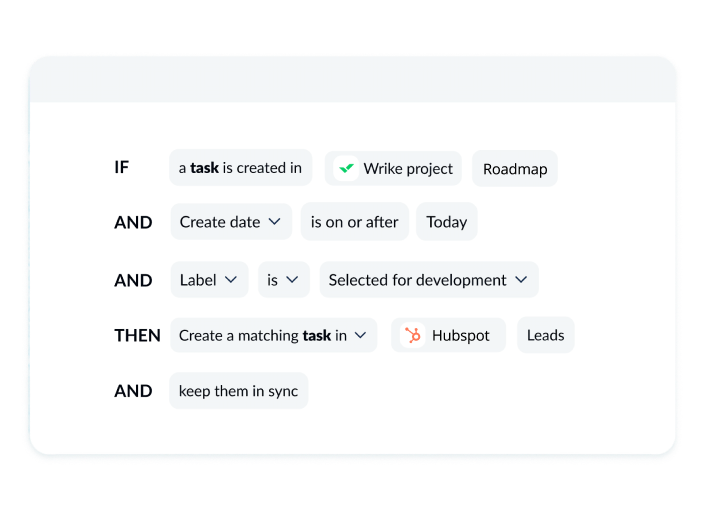Click the Hubspot tool chip
704x512 pixels.
point(448,335)
